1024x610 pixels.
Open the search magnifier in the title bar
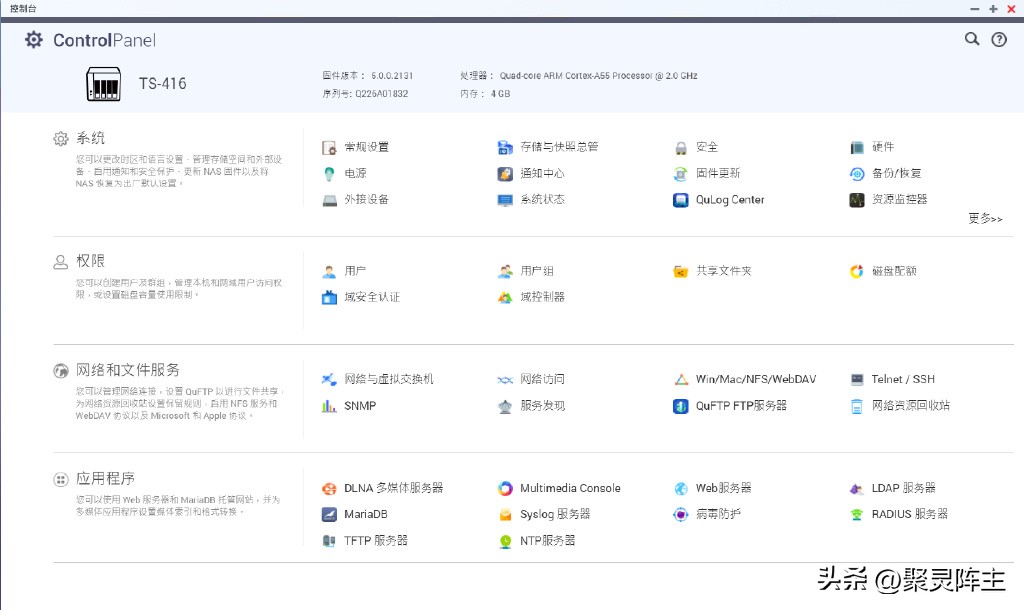[x=971, y=39]
